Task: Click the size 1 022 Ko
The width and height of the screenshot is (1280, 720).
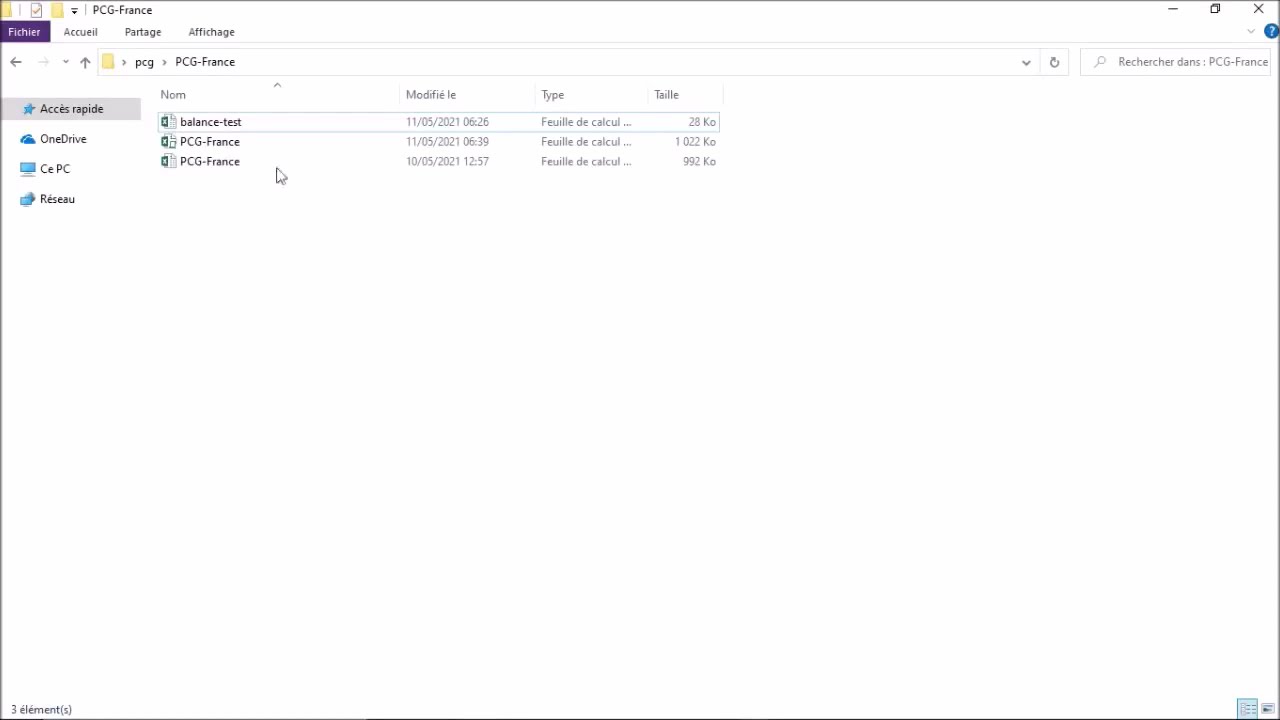Action: click(x=695, y=142)
